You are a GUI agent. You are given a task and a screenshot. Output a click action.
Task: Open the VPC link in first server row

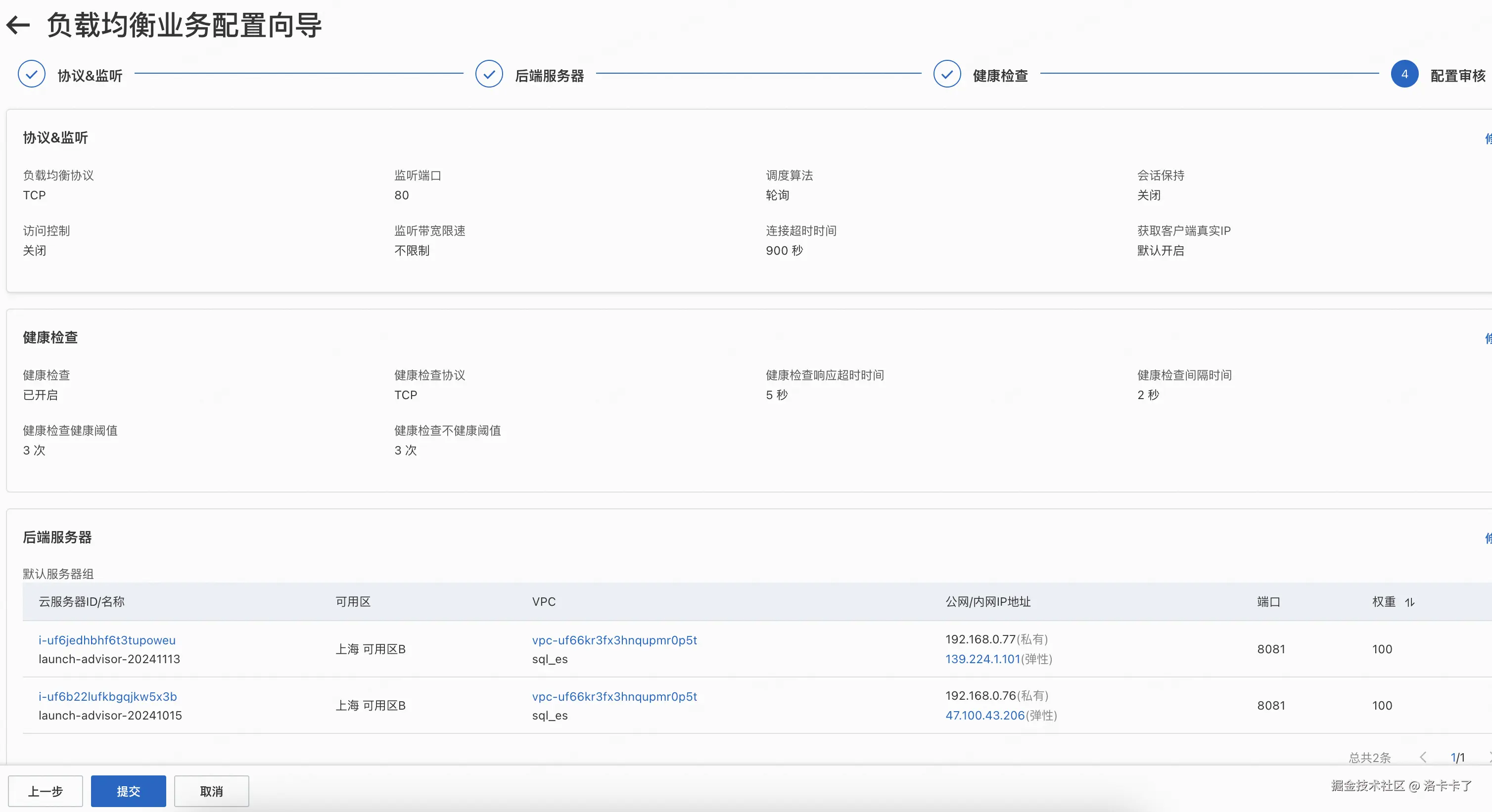click(x=614, y=640)
